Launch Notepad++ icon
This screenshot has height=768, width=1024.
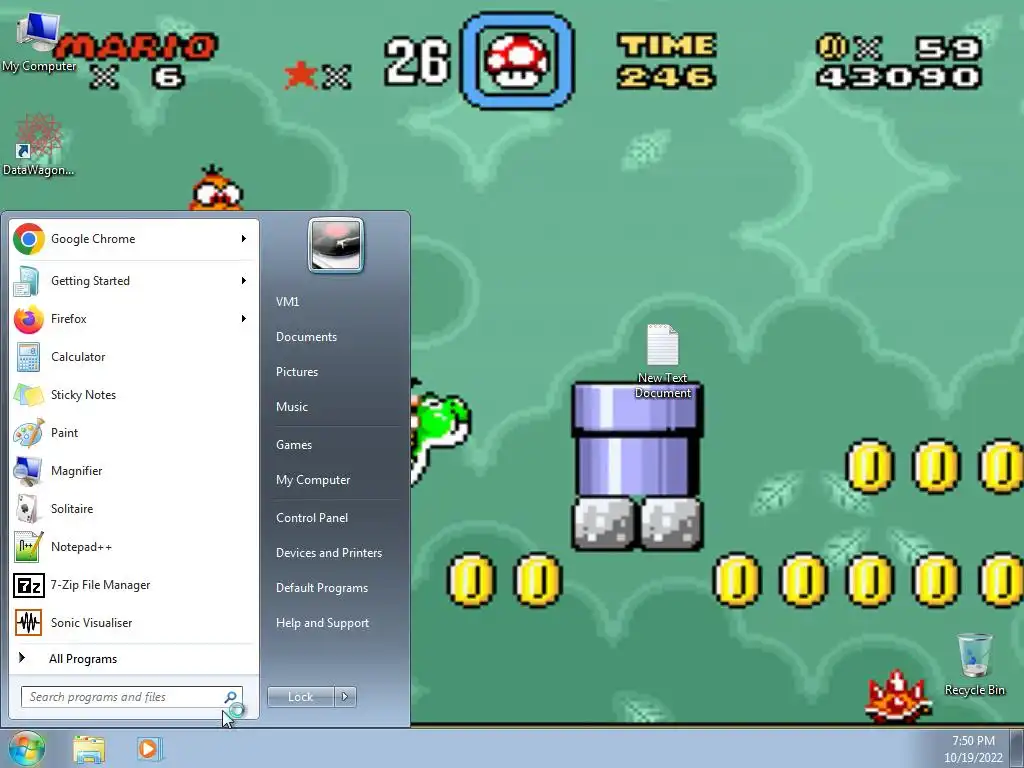tap(28, 547)
